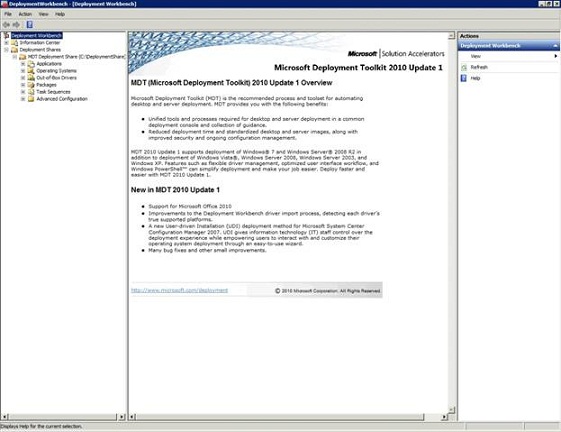Click the Back arrow toolbar icon
This screenshot has height=432, width=561.
pyautogui.click(x=6, y=25)
